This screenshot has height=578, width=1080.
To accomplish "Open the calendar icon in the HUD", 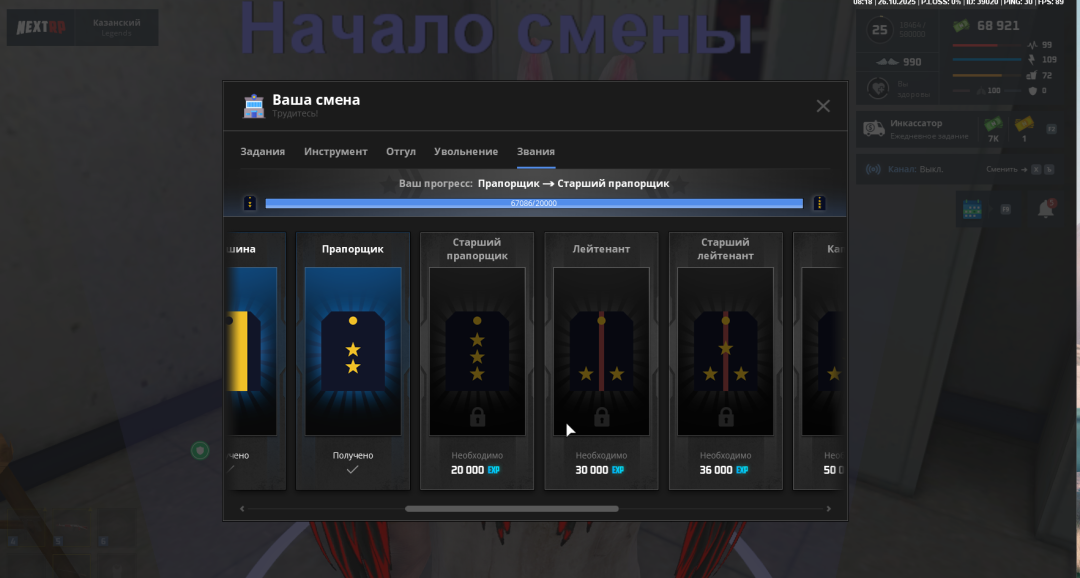I will (x=970, y=209).
